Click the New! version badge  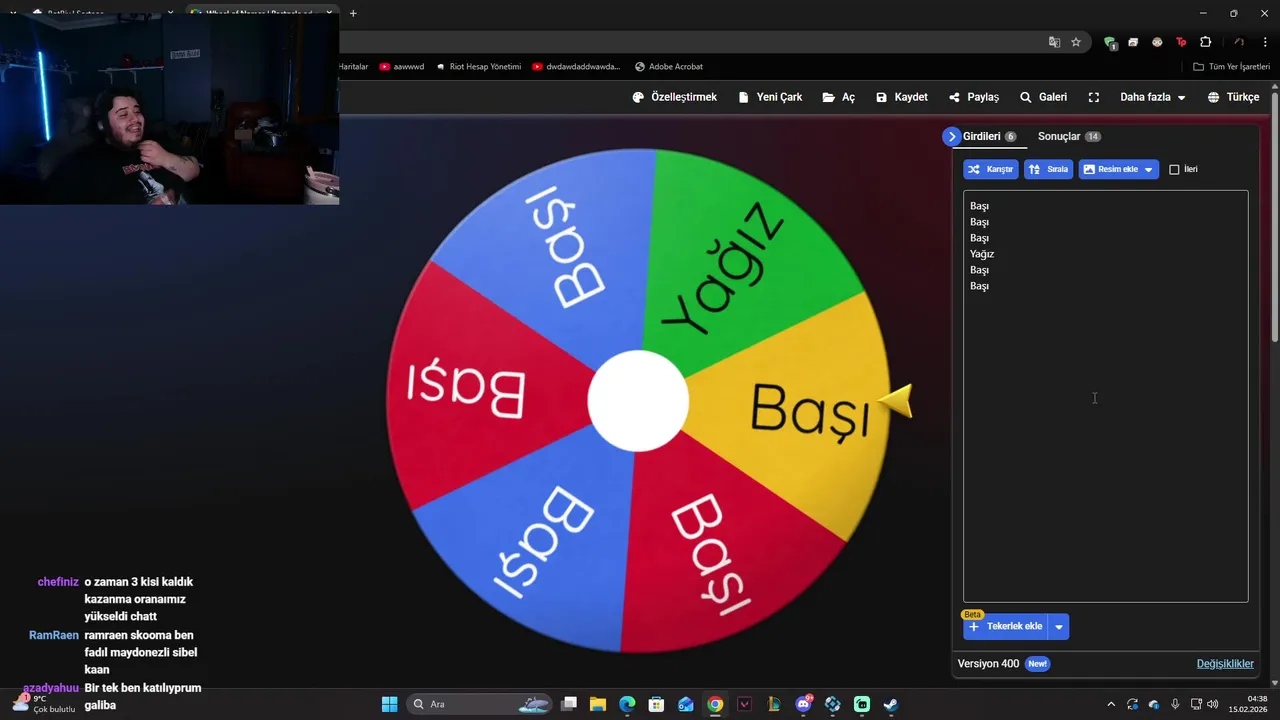click(1038, 664)
